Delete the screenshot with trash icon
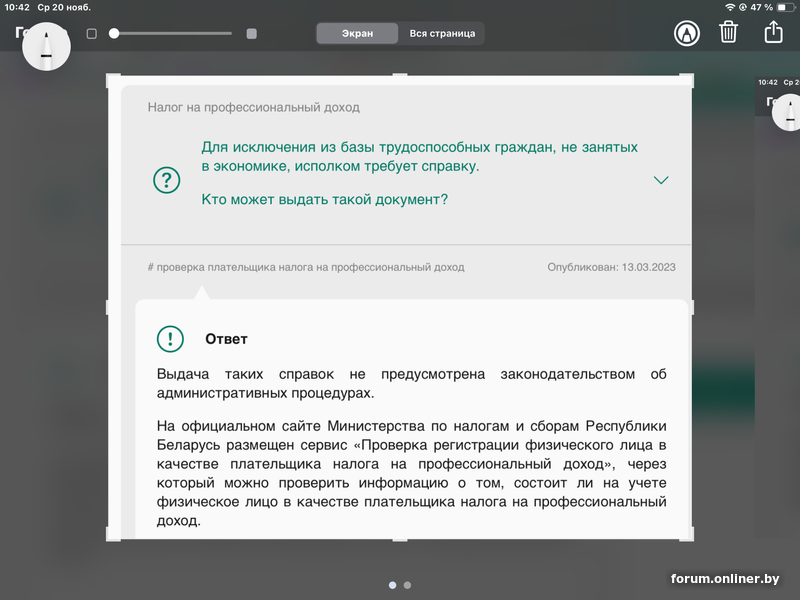The height and width of the screenshot is (600, 800). coord(728,32)
